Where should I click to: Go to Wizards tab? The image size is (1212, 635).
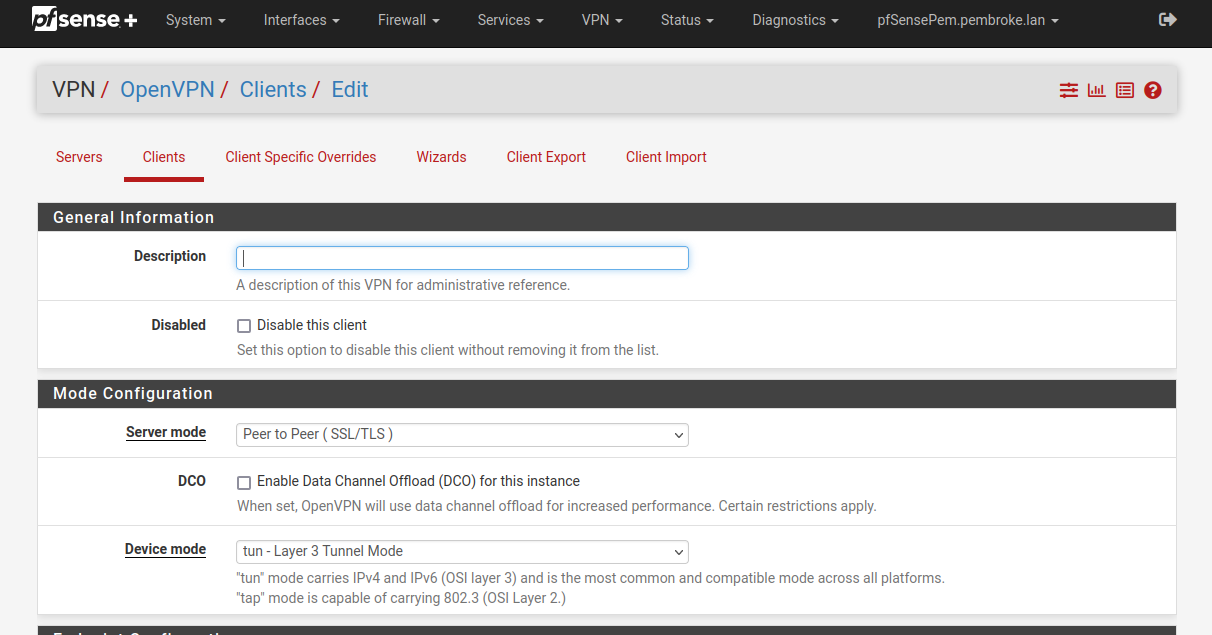[x=441, y=157]
